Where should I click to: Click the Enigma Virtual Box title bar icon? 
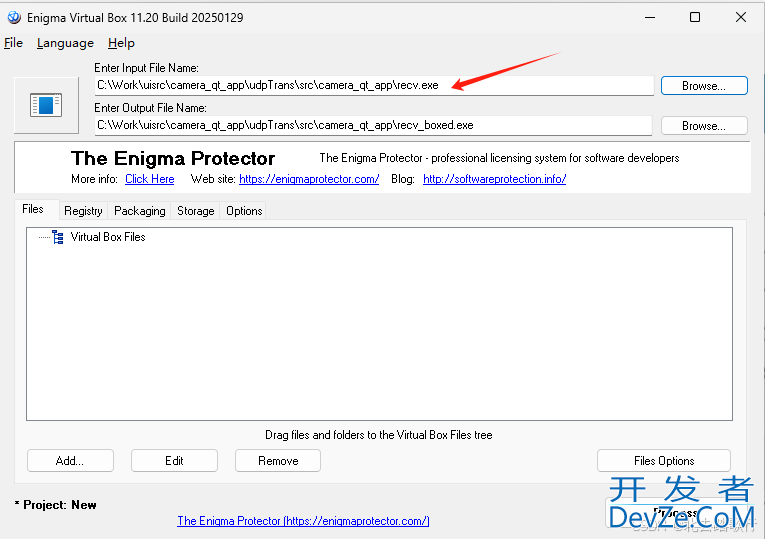coord(14,17)
